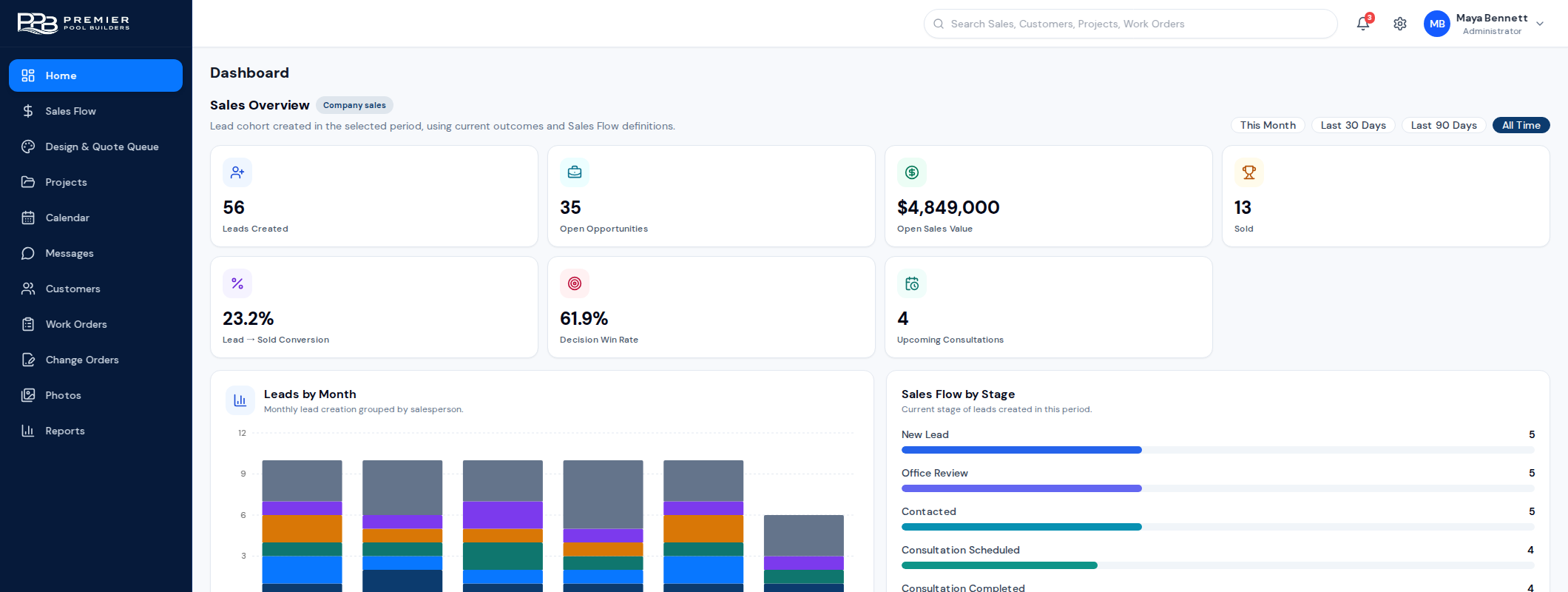The image size is (1568, 592).
Task: Click the New Lead progress bar
Action: click(x=1217, y=450)
